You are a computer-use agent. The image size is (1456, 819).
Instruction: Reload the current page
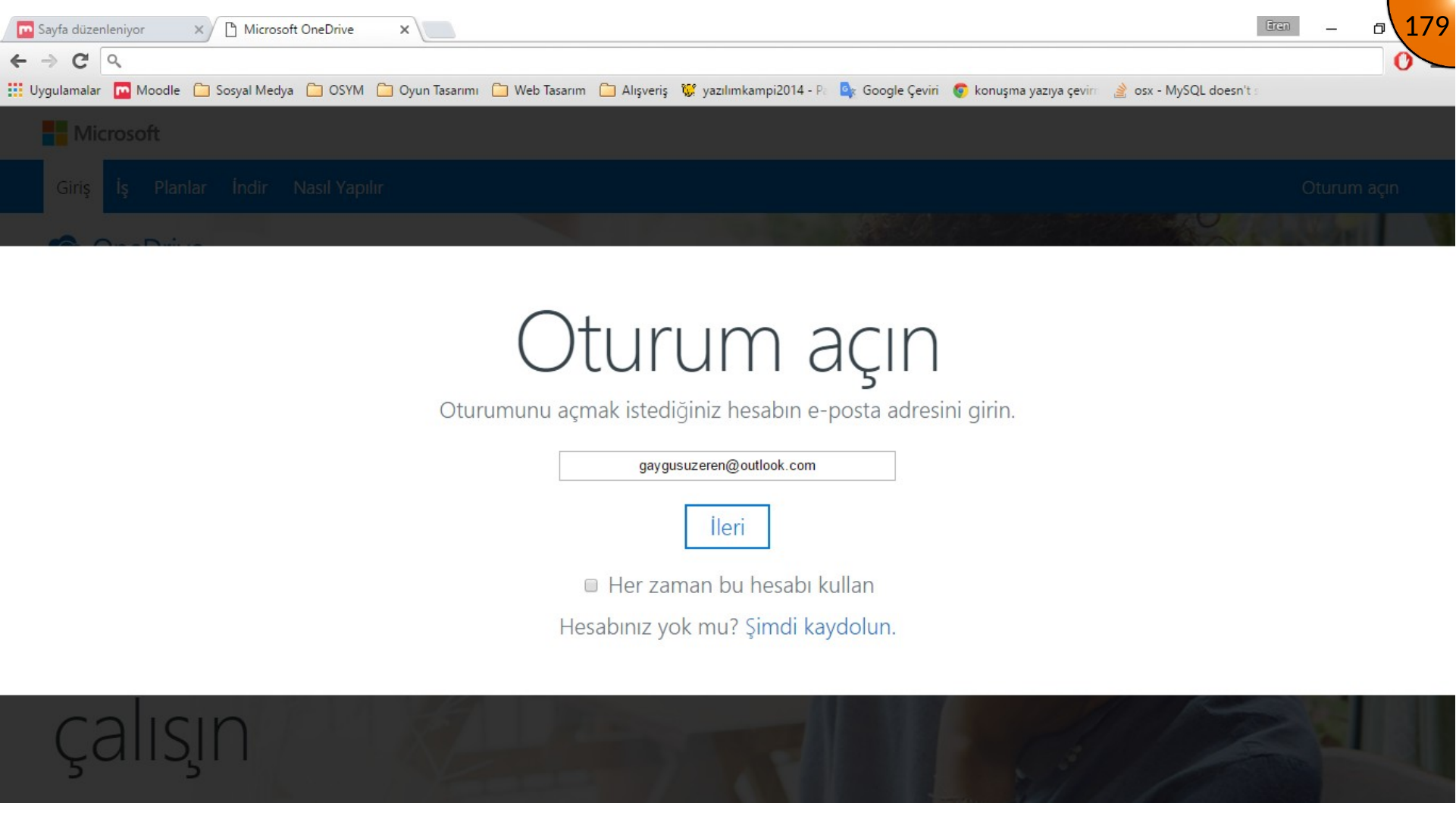(80, 61)
